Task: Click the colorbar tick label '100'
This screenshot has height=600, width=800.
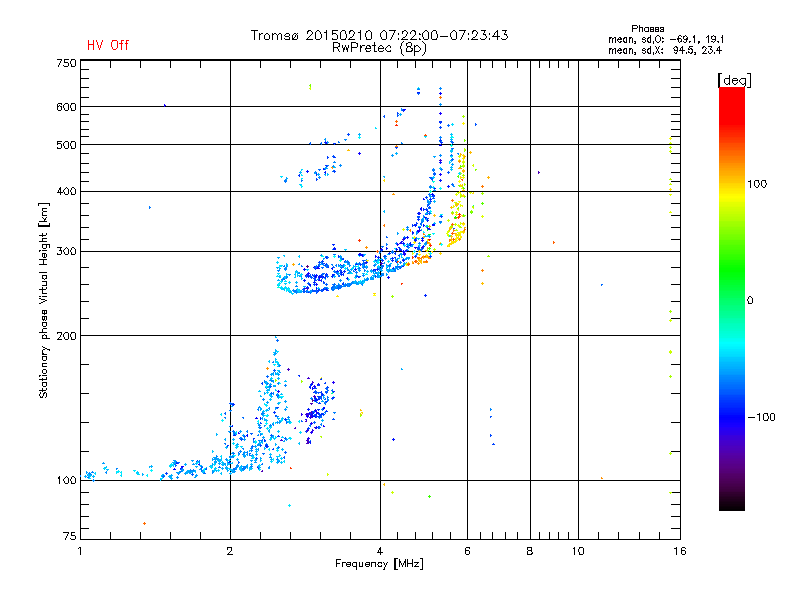Action: [757, 184]
